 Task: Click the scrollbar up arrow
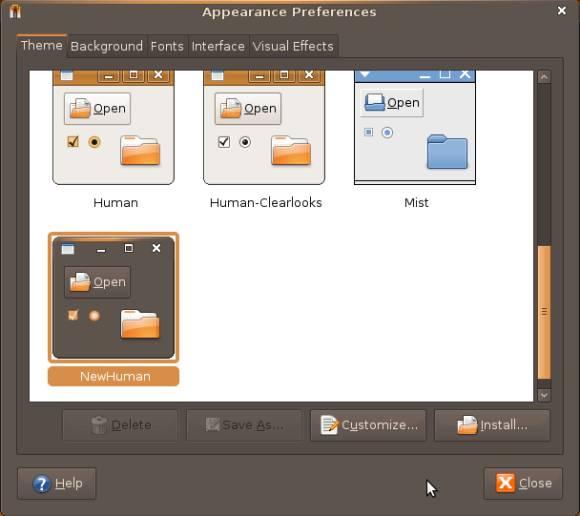point(544,77)
